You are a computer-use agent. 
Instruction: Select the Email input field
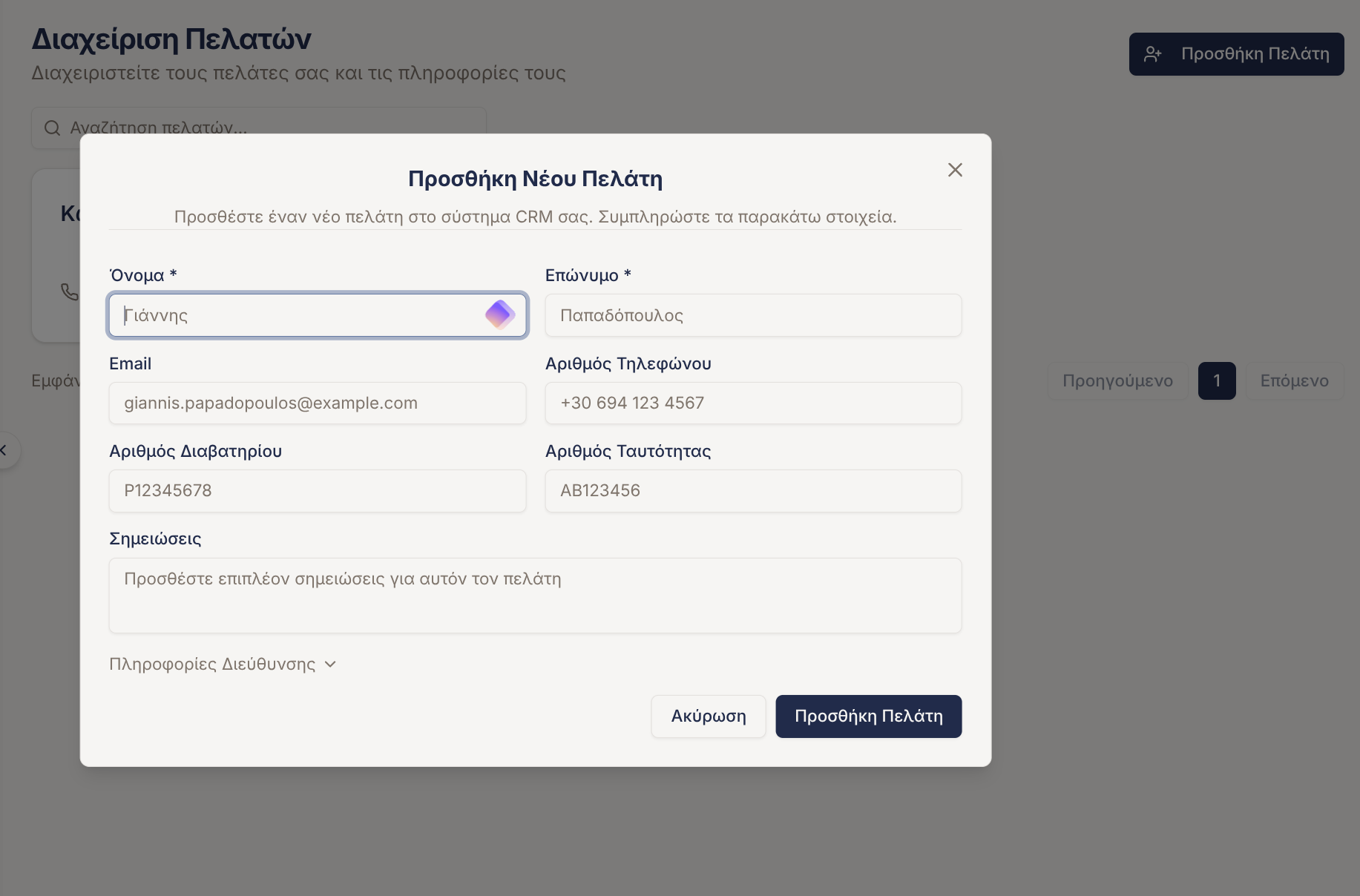click(x=318, y=403)
